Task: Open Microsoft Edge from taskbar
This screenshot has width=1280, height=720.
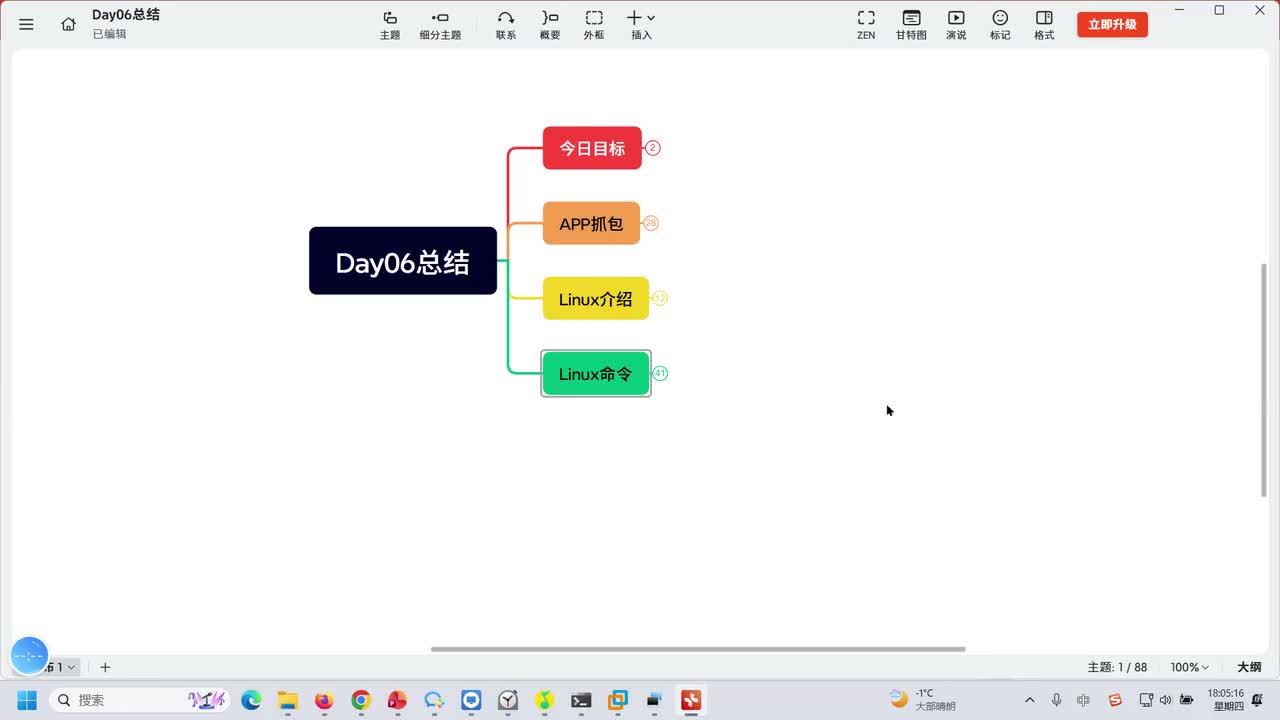Action: [251, 700]
